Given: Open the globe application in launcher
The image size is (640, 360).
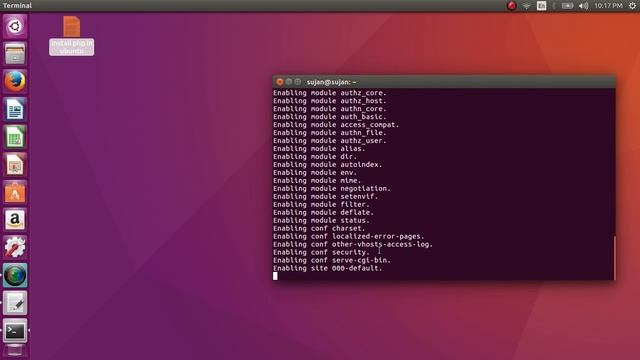Looking at the screenshot, I should click(x=15, y=275).
